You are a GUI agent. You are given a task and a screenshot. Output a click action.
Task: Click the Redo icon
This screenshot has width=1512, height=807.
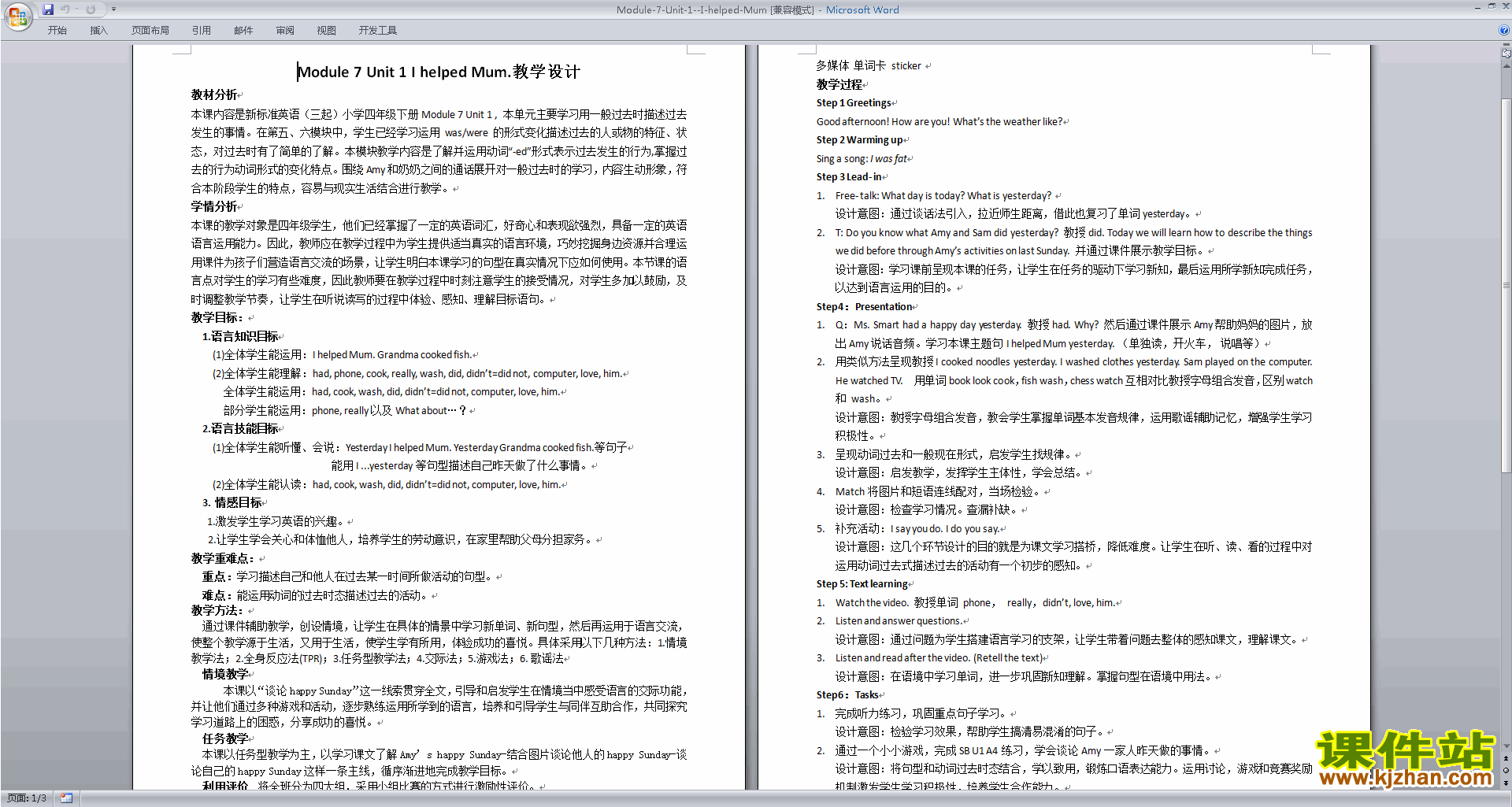[x=91, y=9]
